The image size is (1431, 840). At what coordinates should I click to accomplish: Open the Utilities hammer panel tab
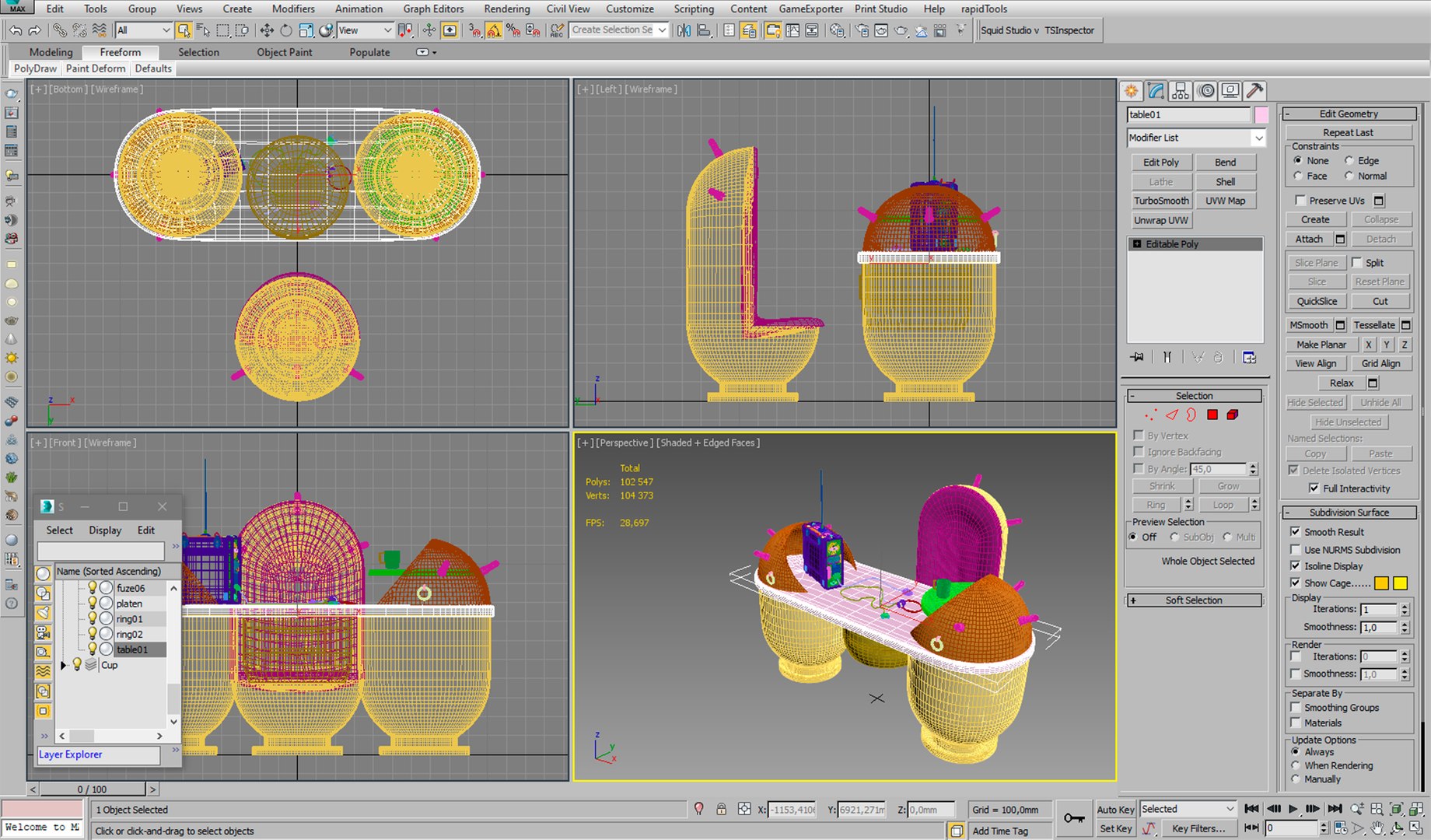pyautogui.click(x=1254, y=91)
